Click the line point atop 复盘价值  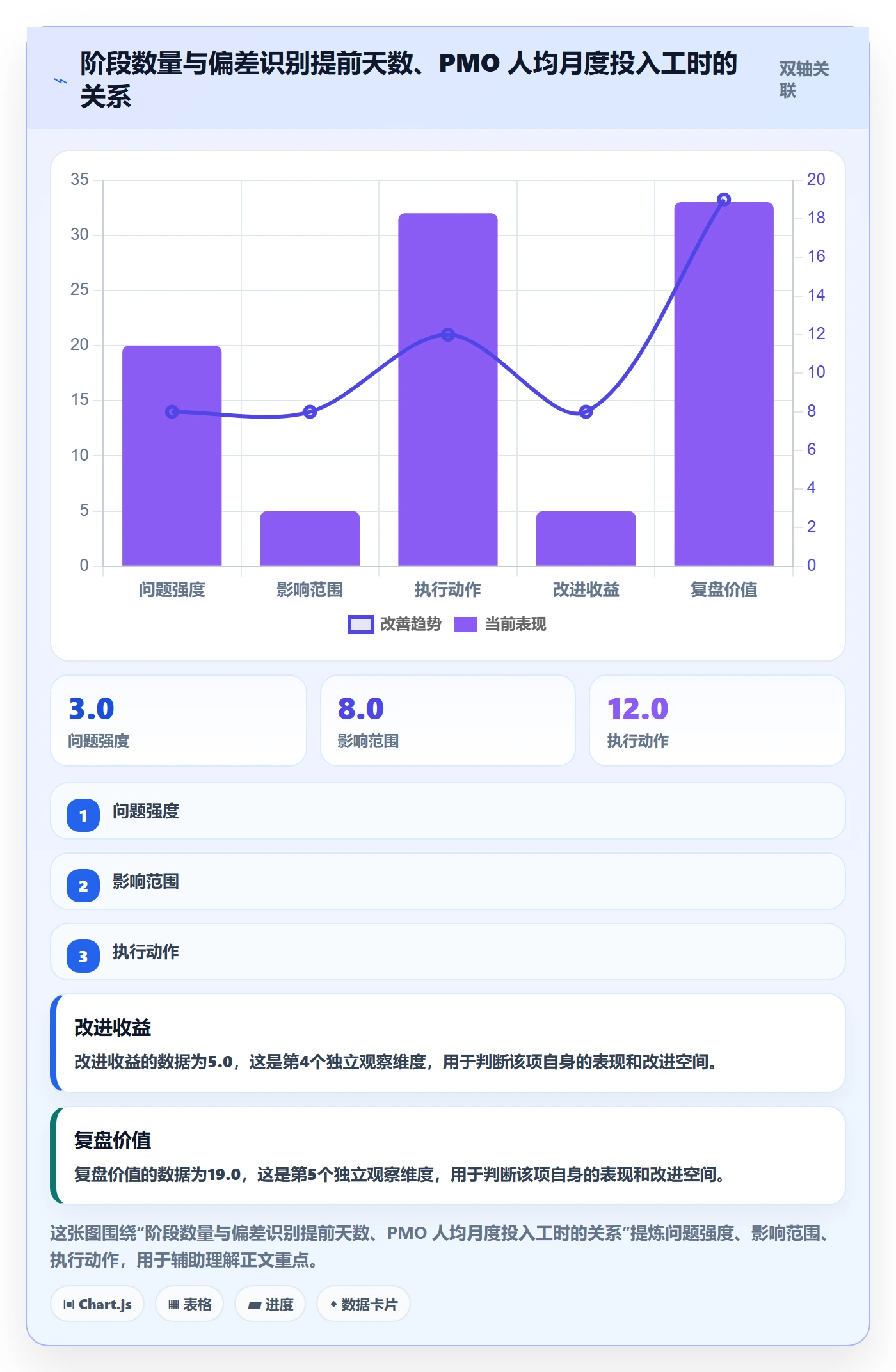tap(724, 200)
